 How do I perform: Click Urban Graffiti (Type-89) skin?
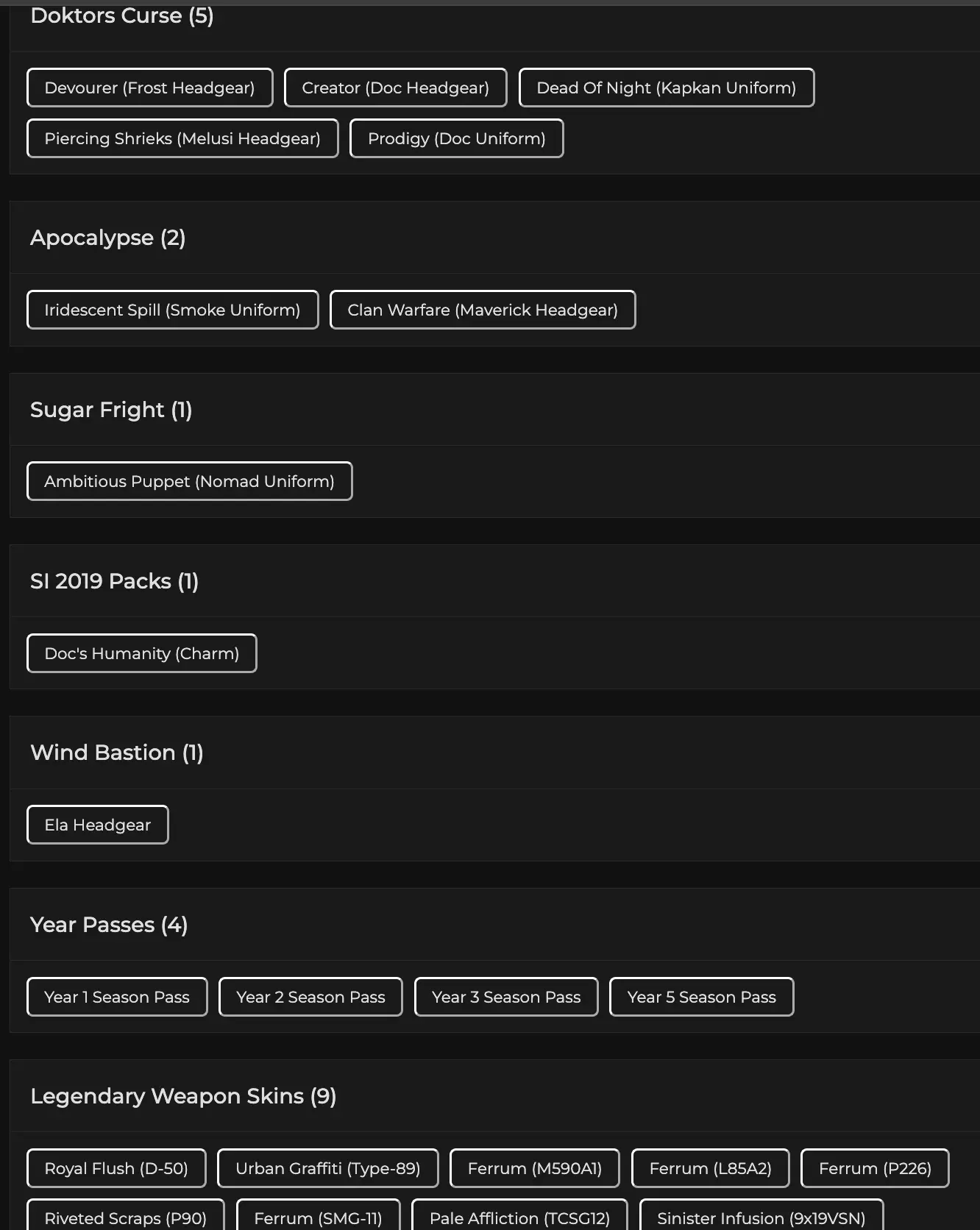pyautogui.click(x=327, y=1168)
